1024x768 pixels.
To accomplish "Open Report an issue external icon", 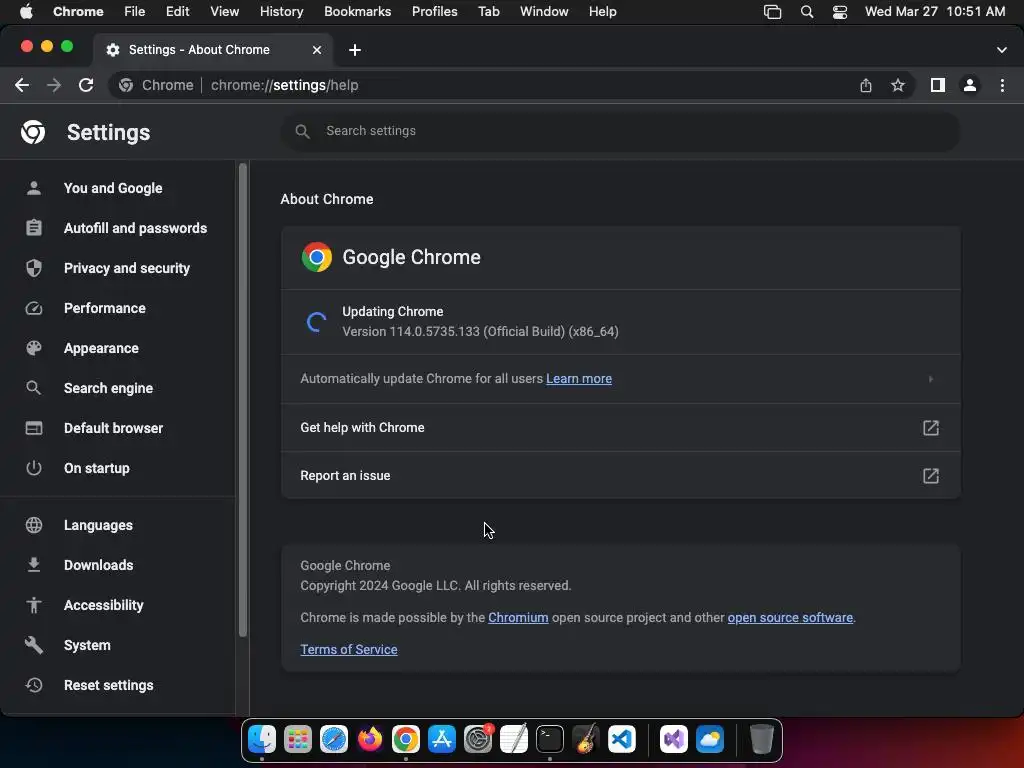I will (x=931, y=475).
